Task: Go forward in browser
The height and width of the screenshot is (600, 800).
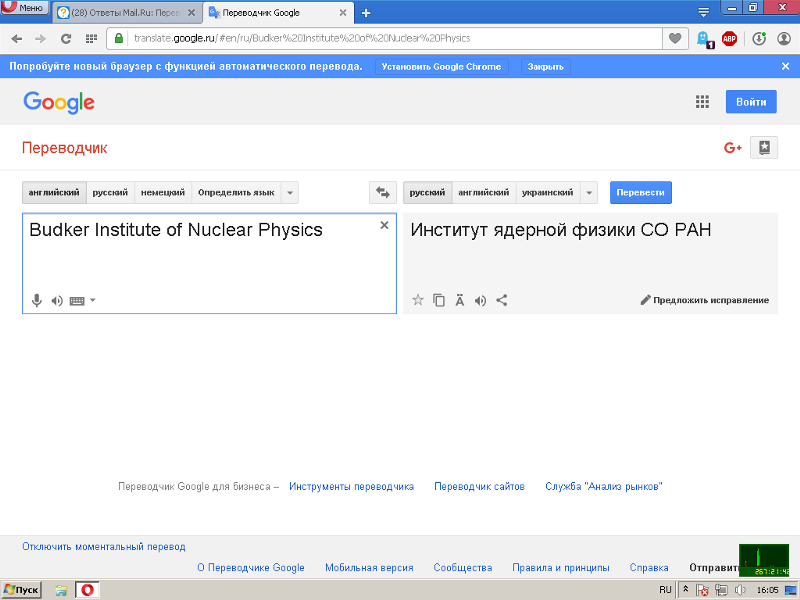Action: coord(40,39)
